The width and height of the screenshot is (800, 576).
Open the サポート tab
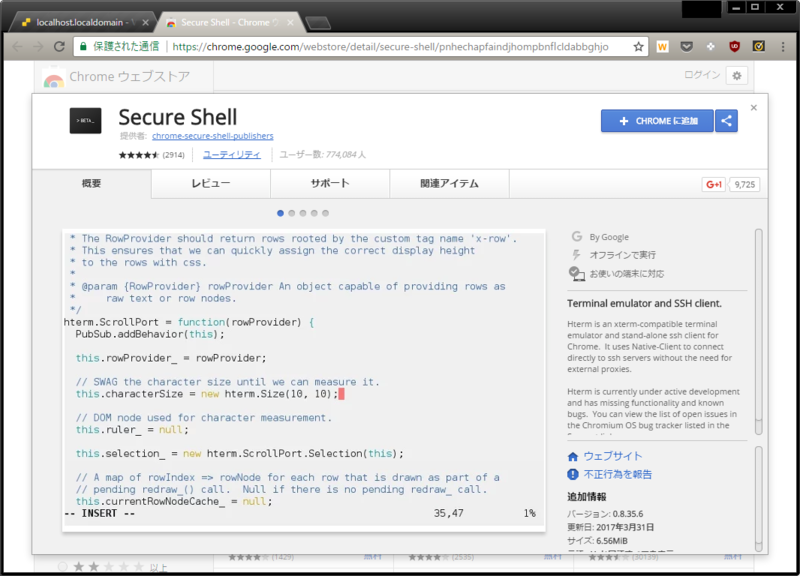pos(330,184)
